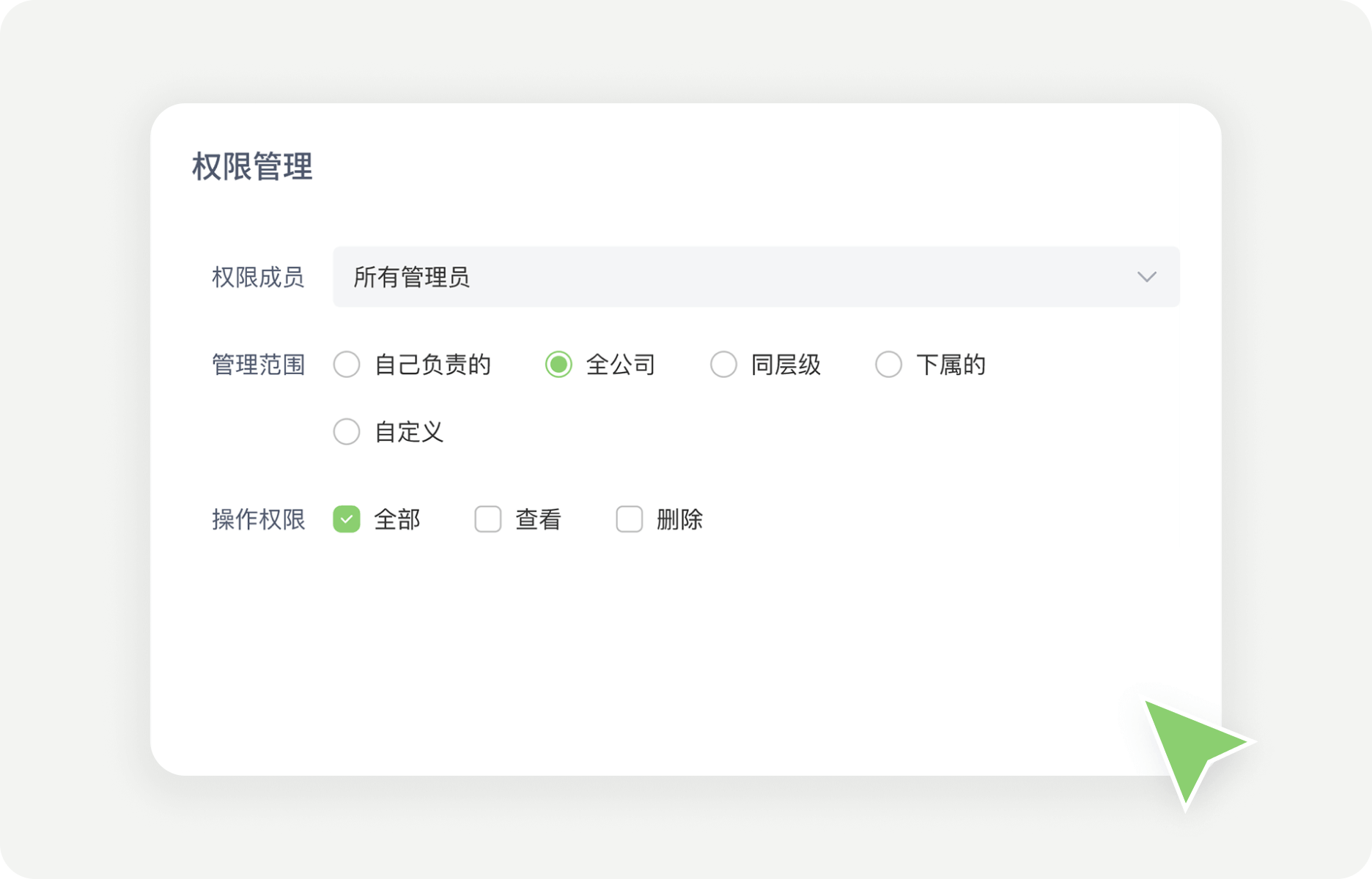Expand the 所有管理员 selection list
The image size is (1372, 879).
(756, 277)
